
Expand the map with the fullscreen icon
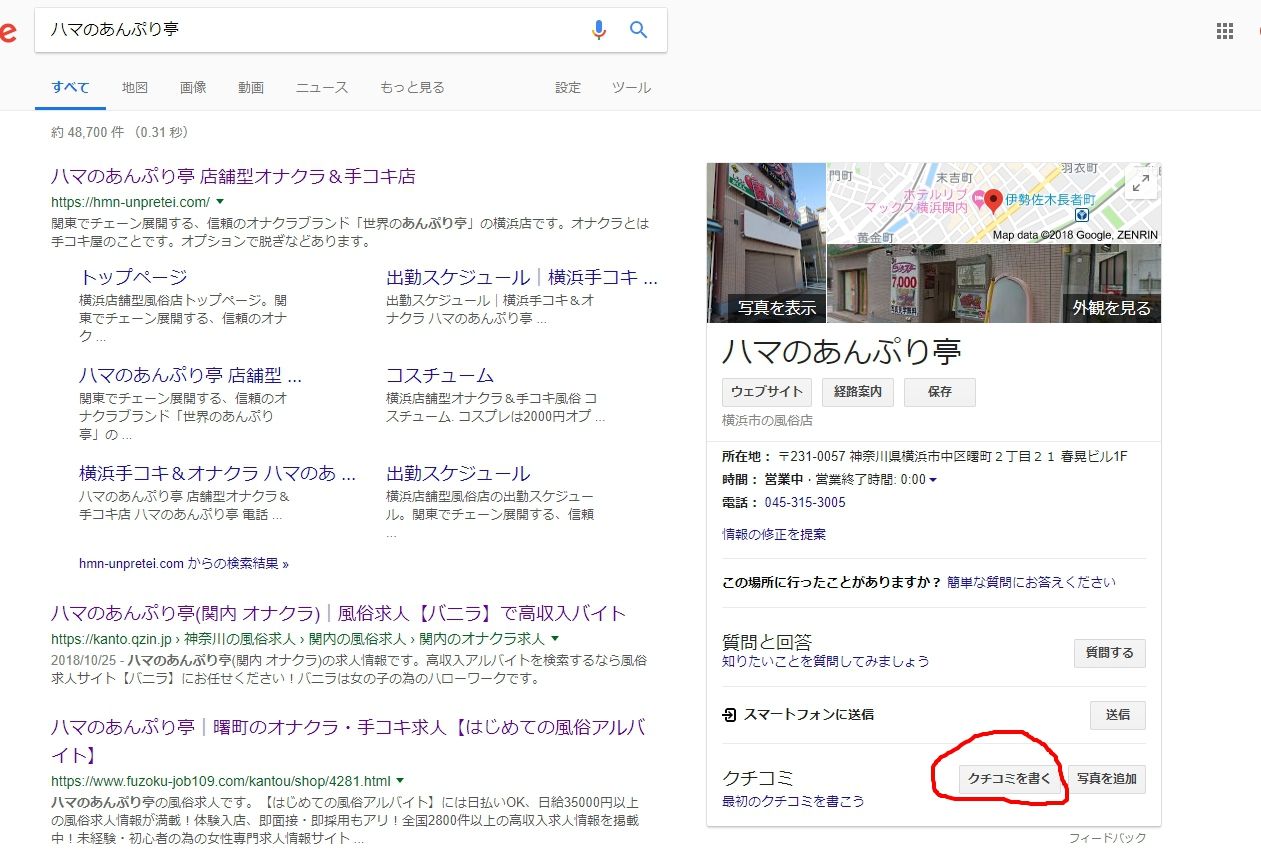click(1140, 183)
